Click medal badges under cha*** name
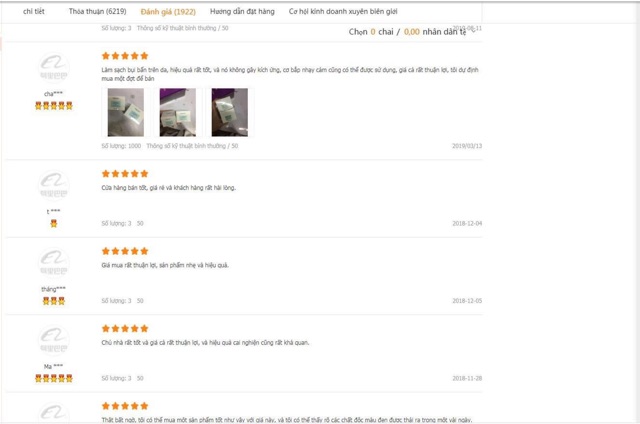 pyautogui.click(x=53, y=106)
